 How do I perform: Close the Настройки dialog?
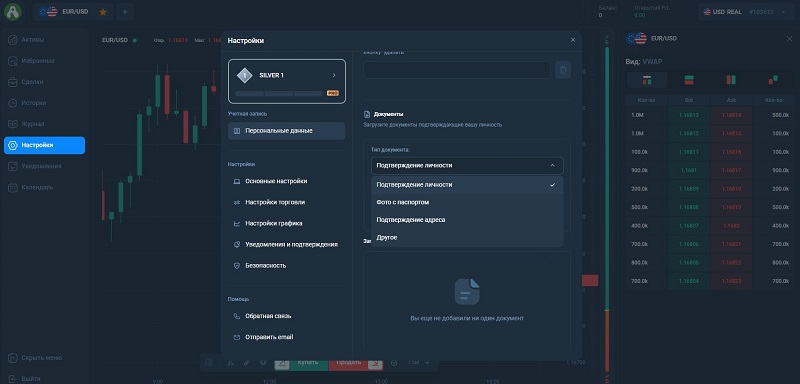point(572,40)
